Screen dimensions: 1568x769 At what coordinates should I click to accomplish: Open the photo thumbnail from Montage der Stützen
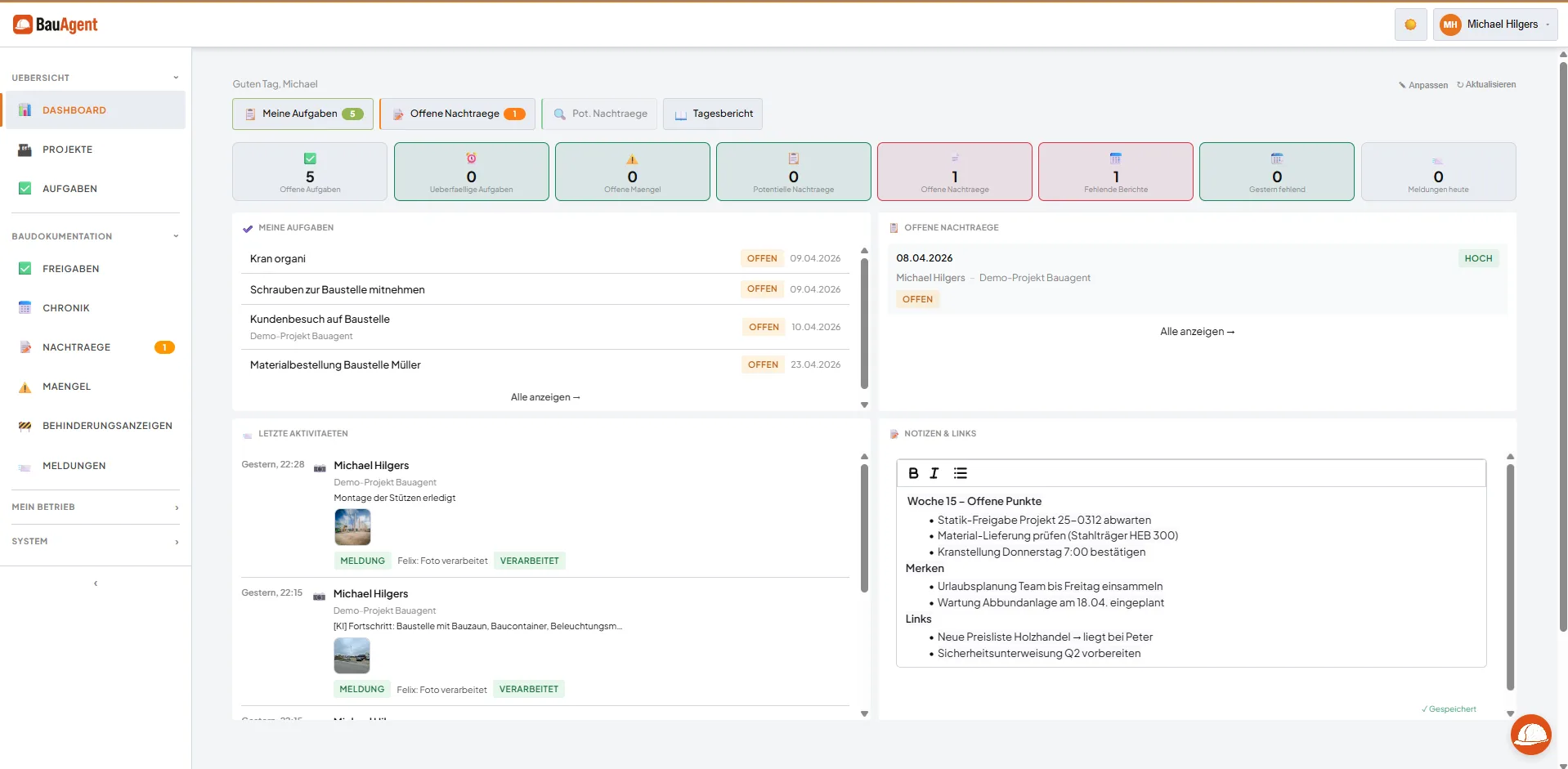(x=352, y=526)
